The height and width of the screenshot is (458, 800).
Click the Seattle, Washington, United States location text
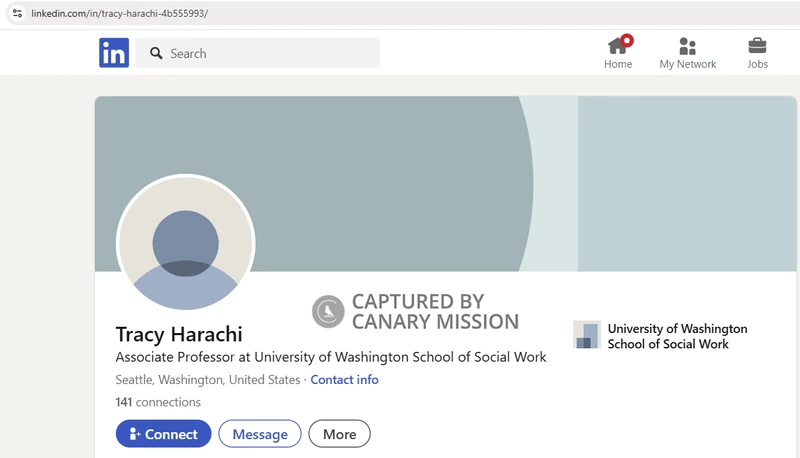tap(208, 379)
